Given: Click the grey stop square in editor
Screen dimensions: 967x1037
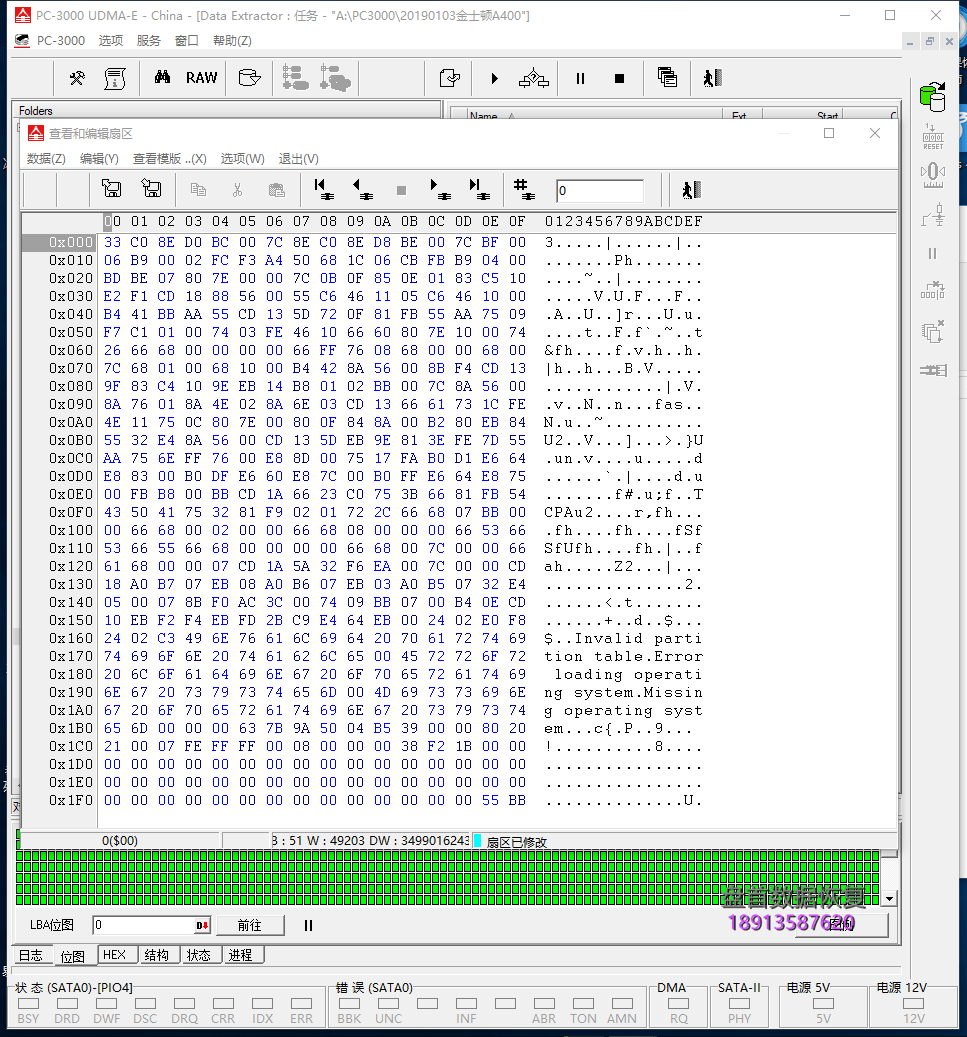Looking at the screenshot, I should pyautogui.click(x=401, y=190).
